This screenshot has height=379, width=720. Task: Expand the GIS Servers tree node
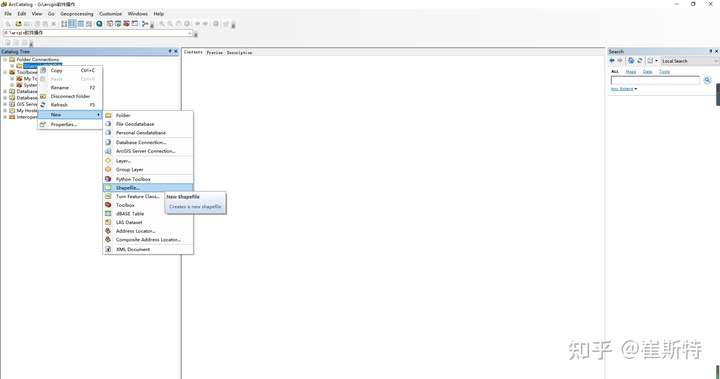click(5, 104)
